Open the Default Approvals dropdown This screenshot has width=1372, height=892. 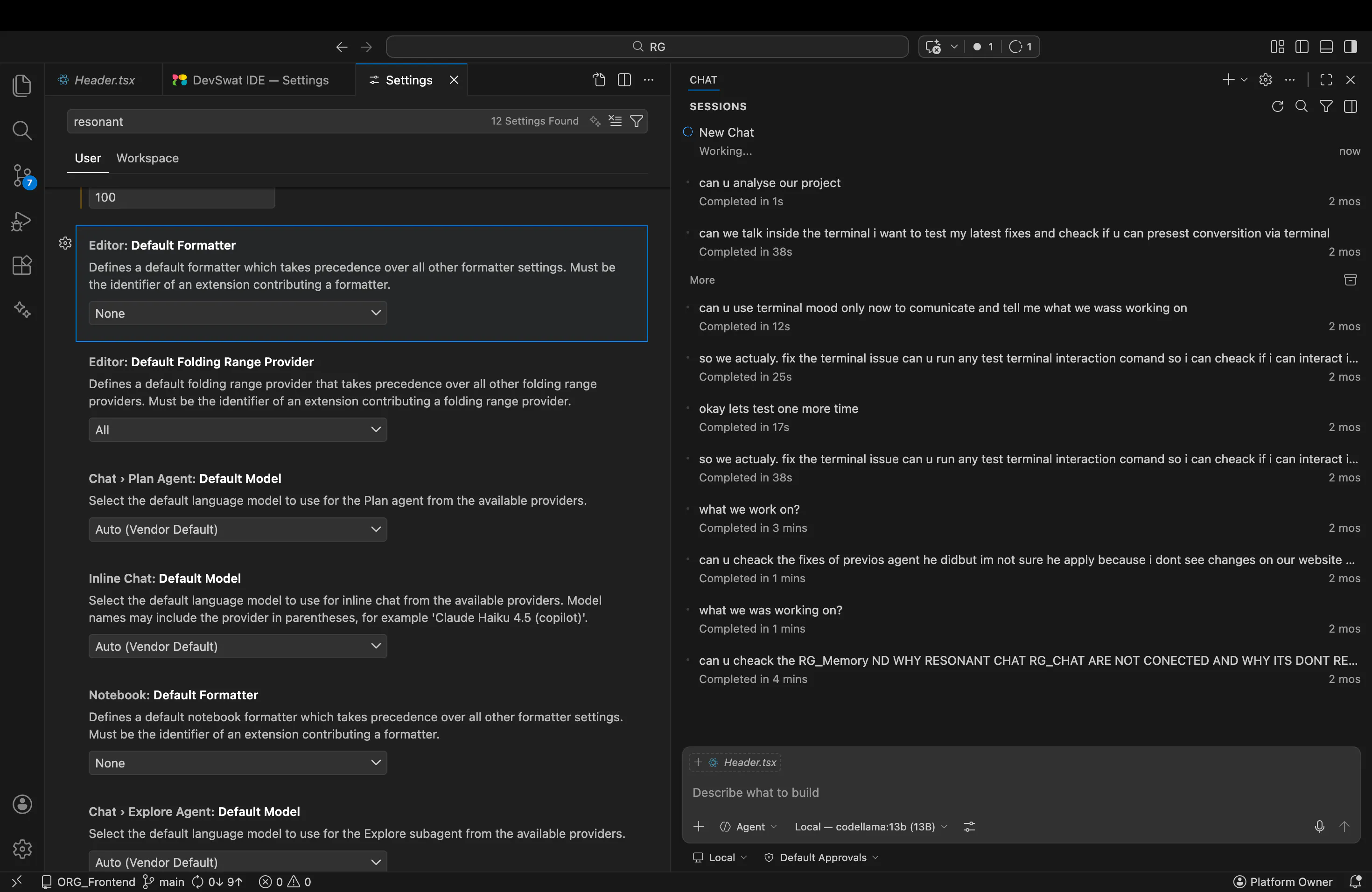821,857
